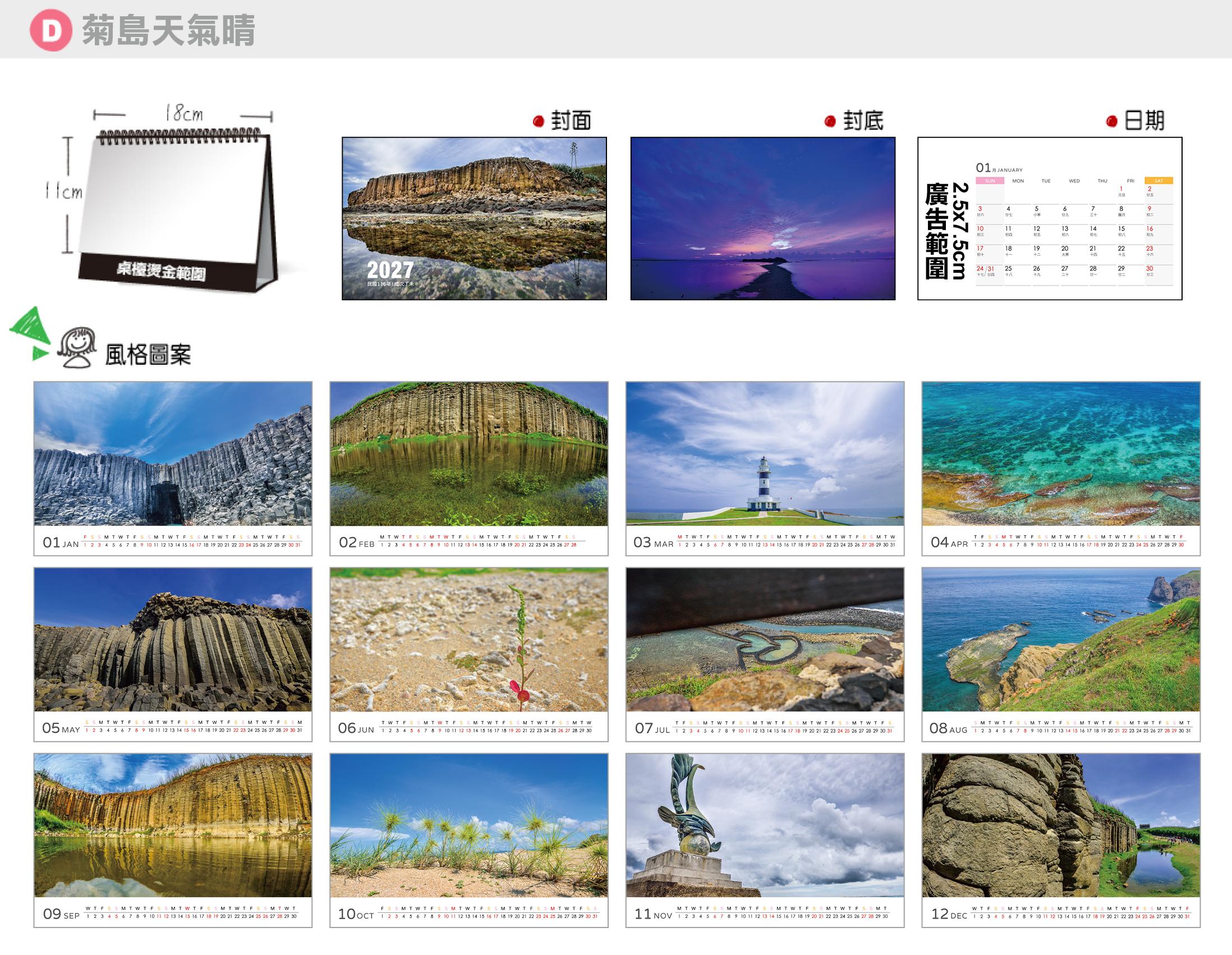Click the red dot beside 日期
The height and width of the screenshot is (955, 1232).
pyautogui.click(x=1112, y=121)
